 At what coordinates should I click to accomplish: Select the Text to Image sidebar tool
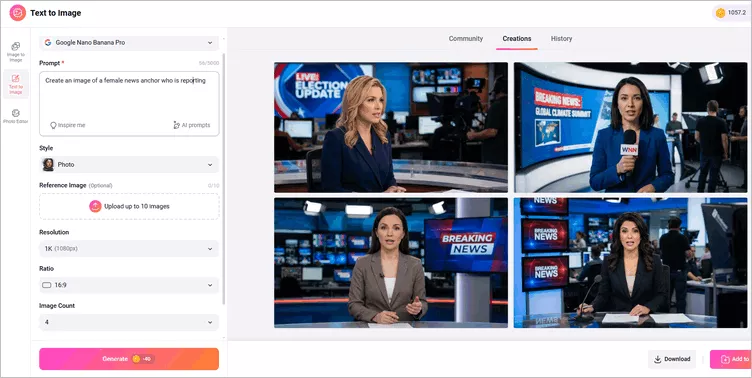click(16, 84)
